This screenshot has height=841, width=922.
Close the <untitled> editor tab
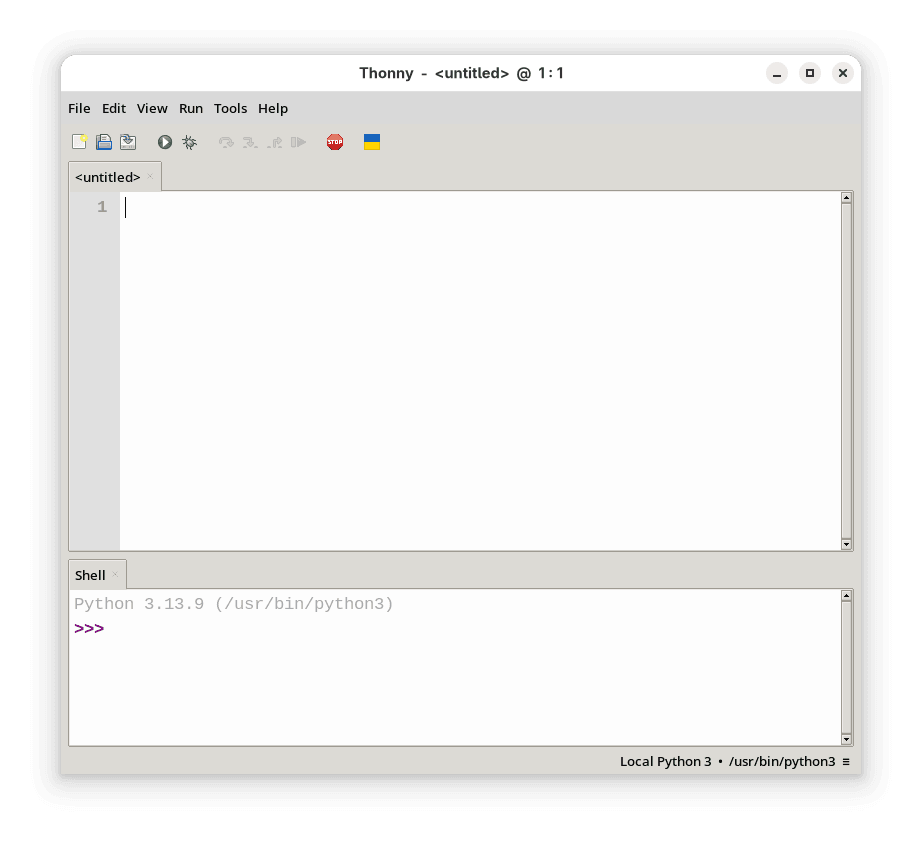point(151,176)
